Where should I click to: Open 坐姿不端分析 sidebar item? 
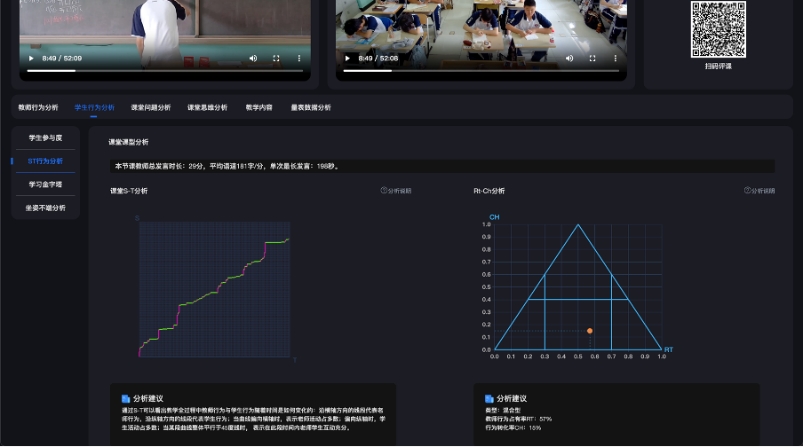click(45, 208)
